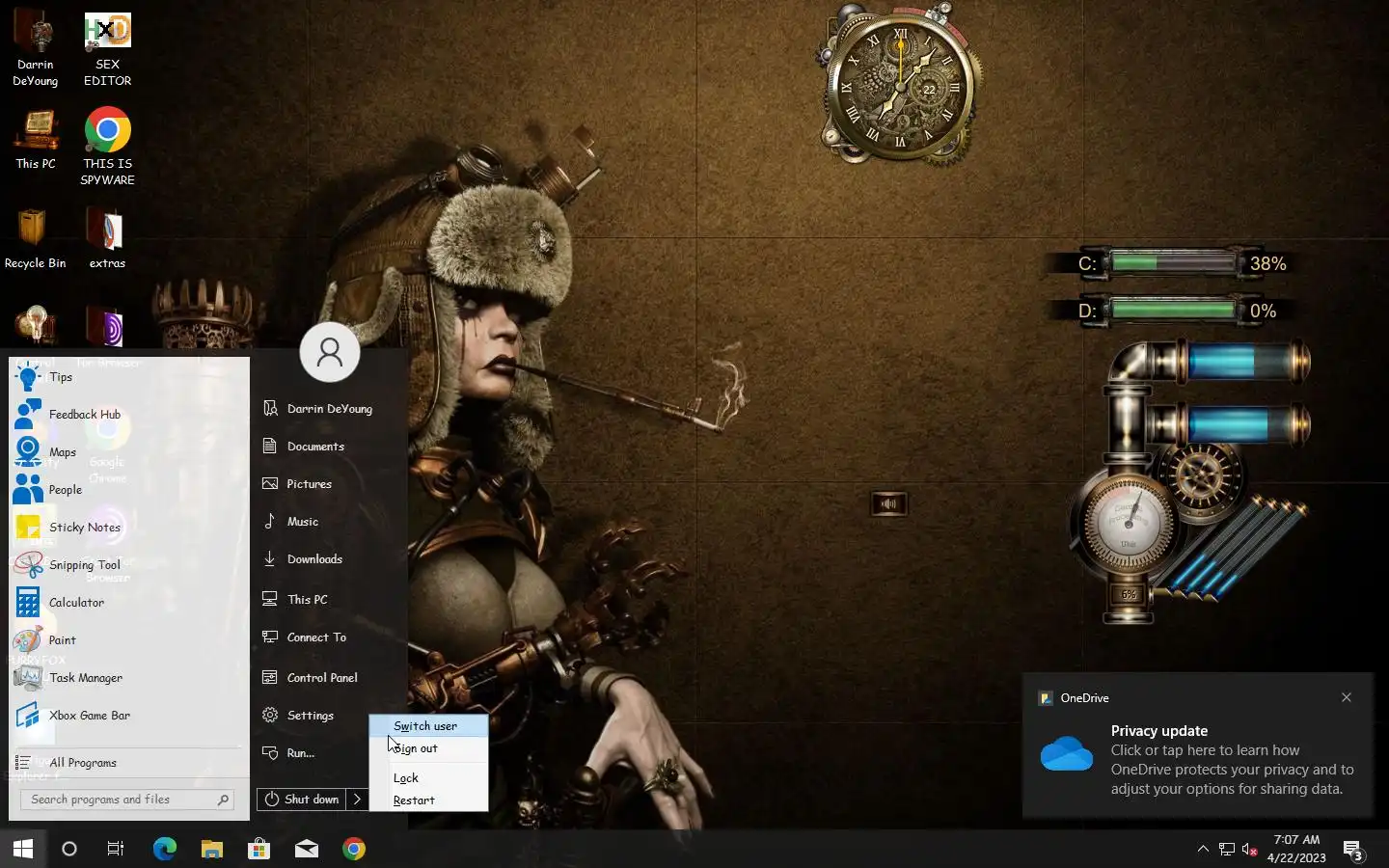The height and width of the screenshot is (868, 1389).
Task: Expand All Programs list
Action: tap(128, 763)
